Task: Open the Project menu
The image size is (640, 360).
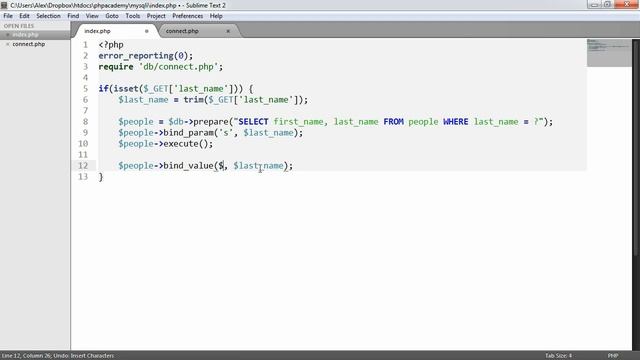Action: (156, 16)
